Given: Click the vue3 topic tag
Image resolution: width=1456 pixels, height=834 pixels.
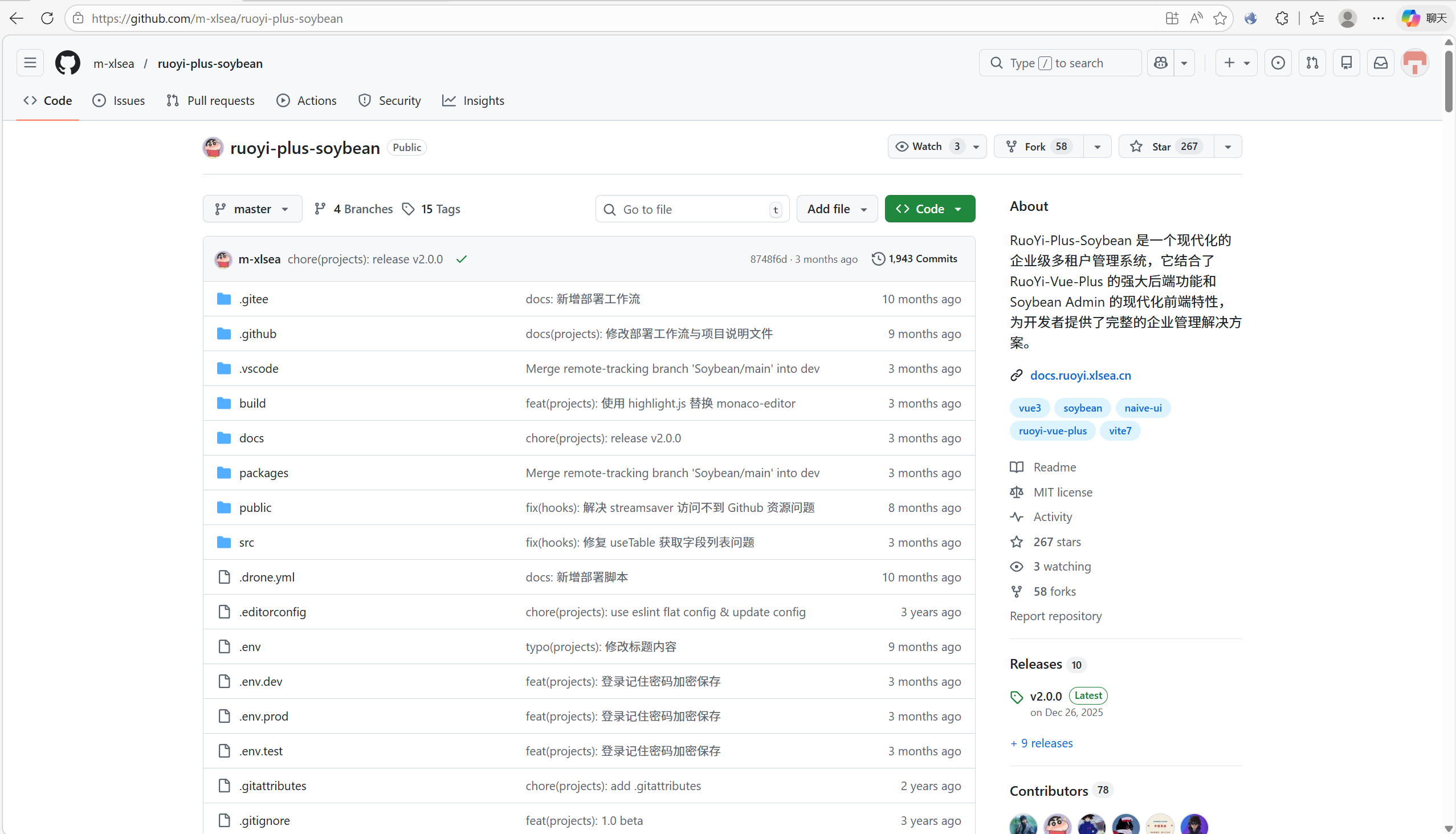Looking at the screenshot, I should click(1029, 408).
